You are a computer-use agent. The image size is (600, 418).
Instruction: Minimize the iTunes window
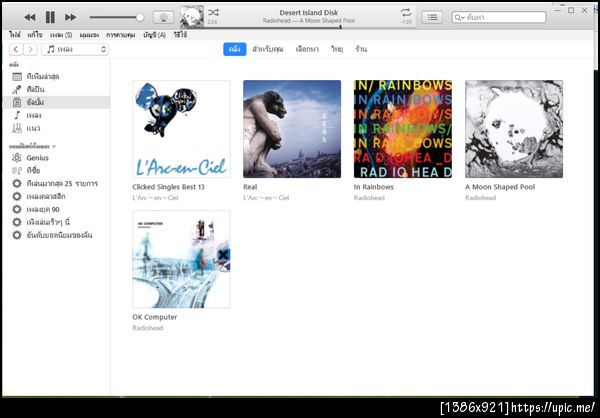click(558, 11)
